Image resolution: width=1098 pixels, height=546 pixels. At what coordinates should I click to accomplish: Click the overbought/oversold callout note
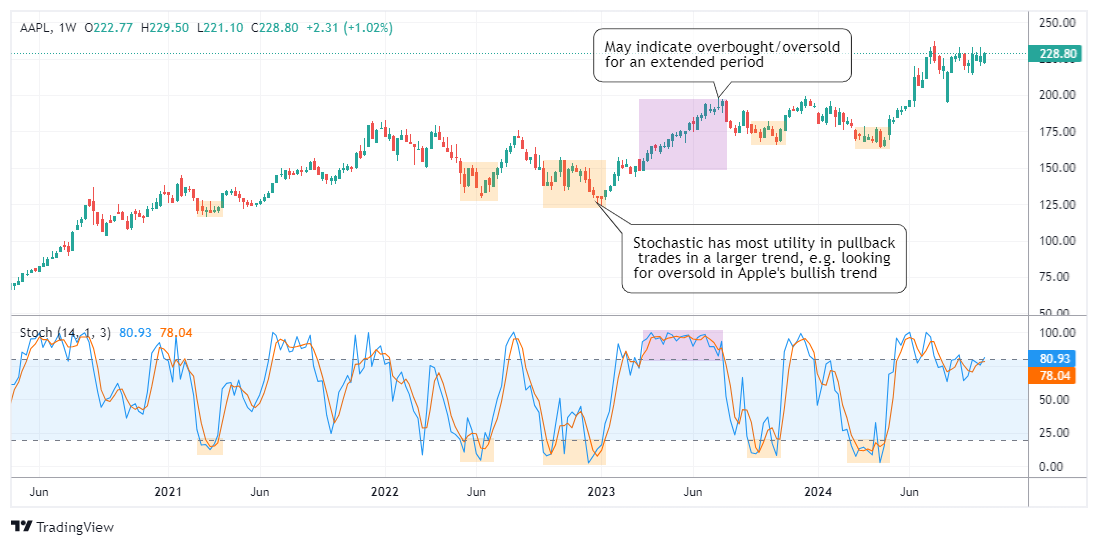pyautogui.click(x=722, y=55)
